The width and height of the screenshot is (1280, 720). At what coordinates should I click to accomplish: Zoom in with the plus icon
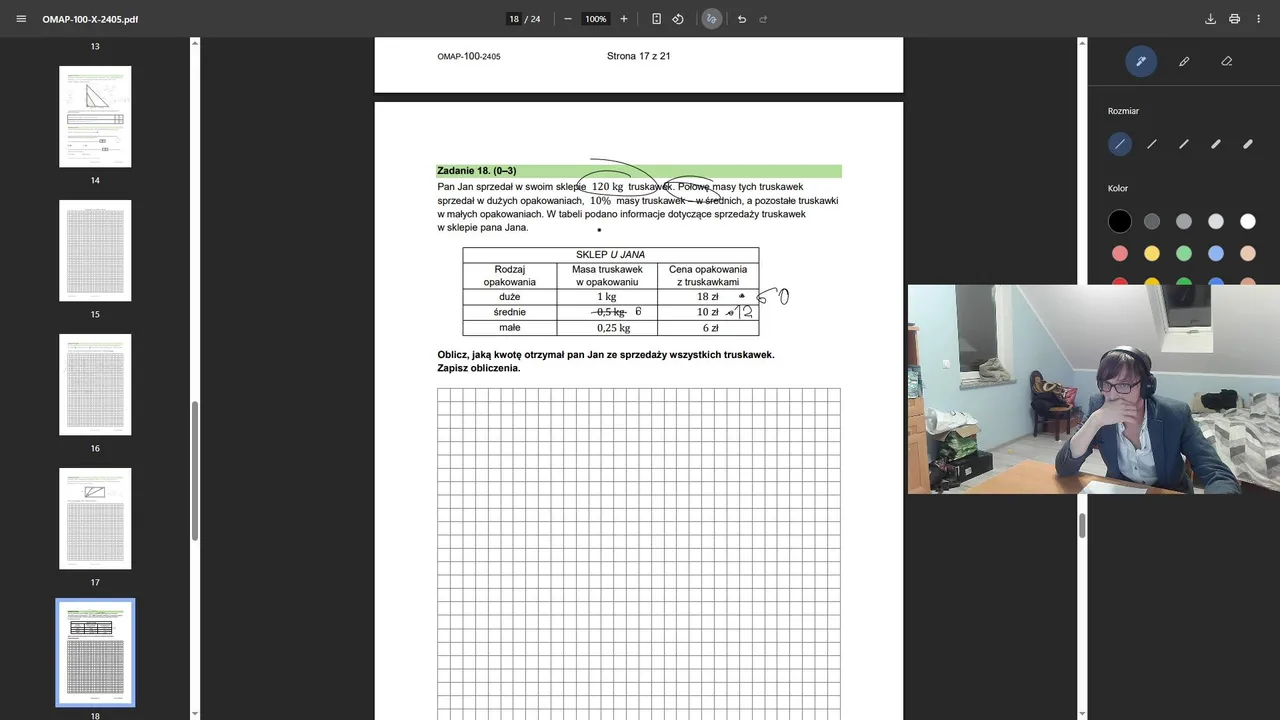(x=624, y=19)
